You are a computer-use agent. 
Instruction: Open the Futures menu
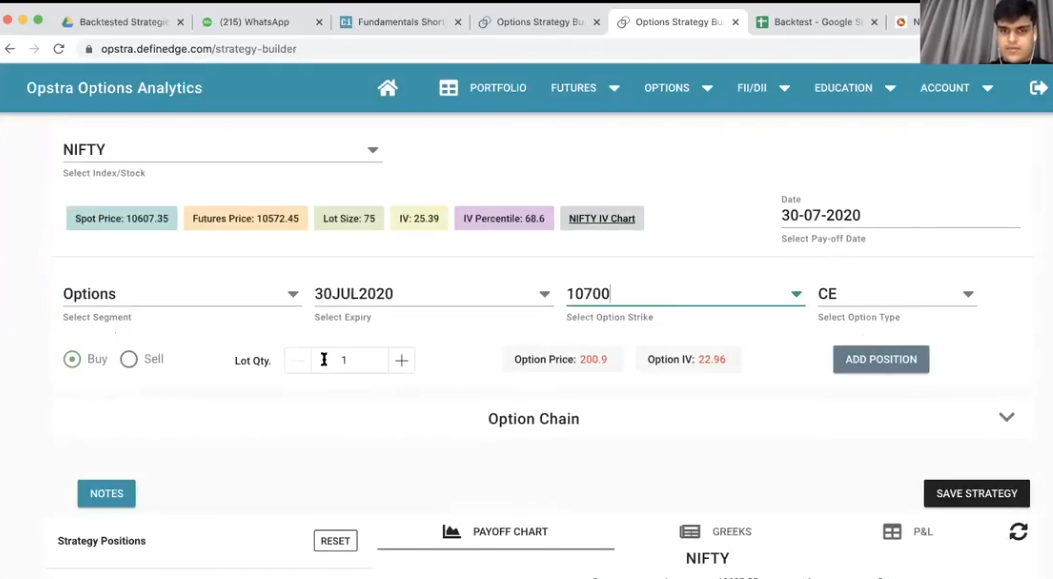[x=584, y=88]
